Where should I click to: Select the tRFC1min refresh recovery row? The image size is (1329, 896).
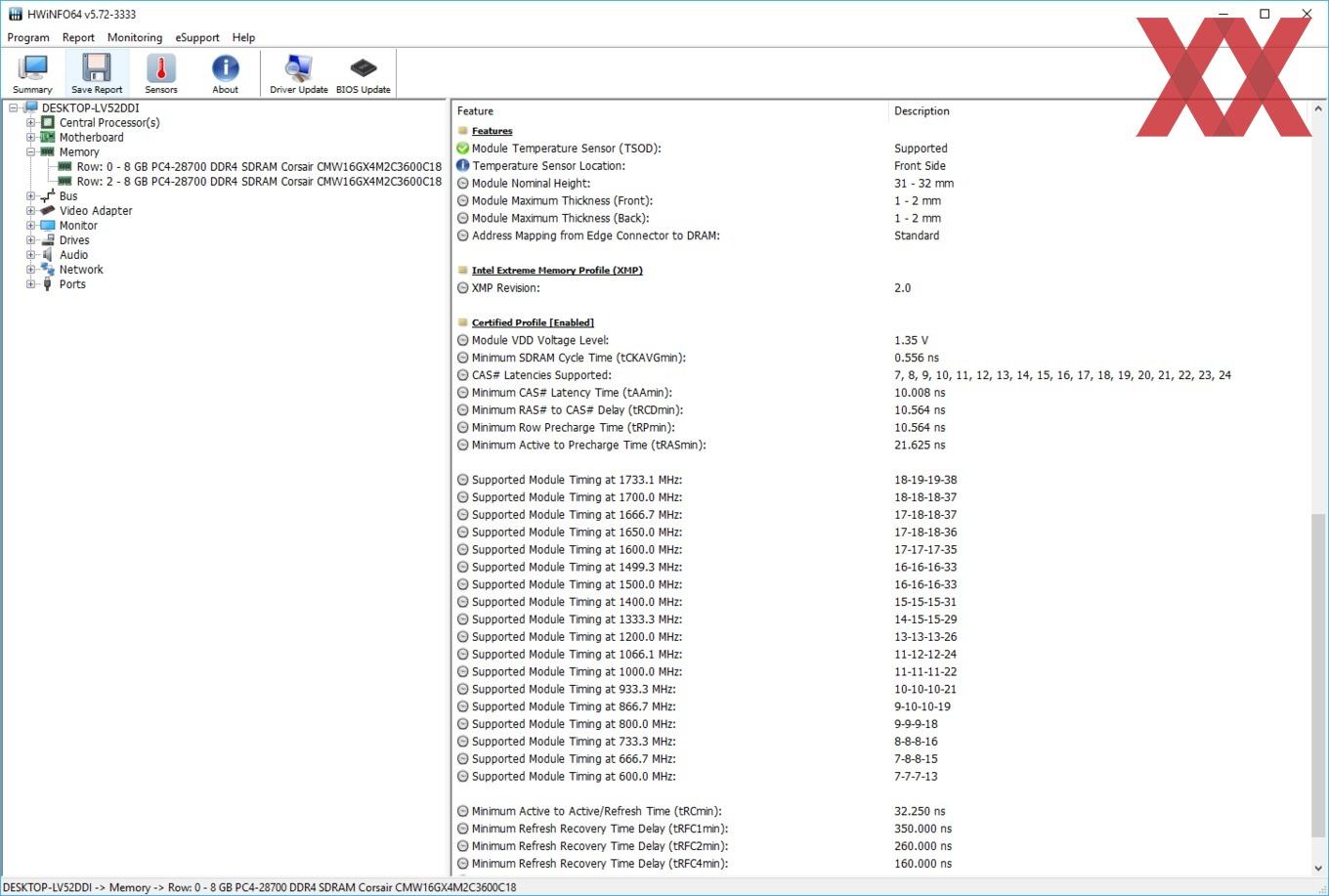point(881,829)
